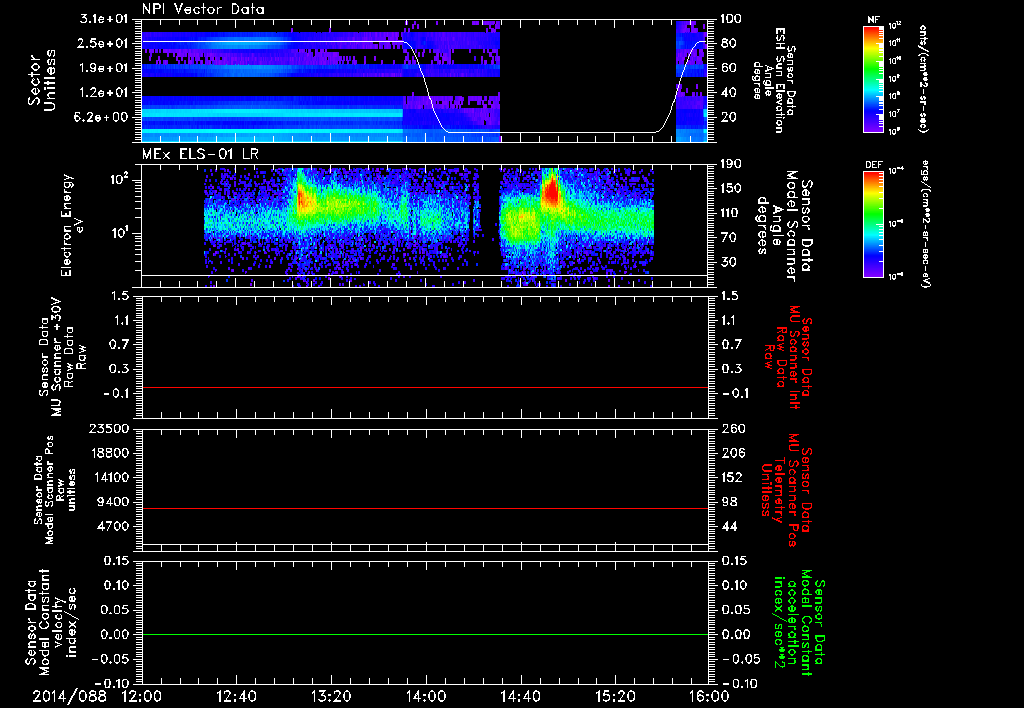Click the 260 telemetry tick label
This screenshot has width=1024, height=708.
point(731,429)
